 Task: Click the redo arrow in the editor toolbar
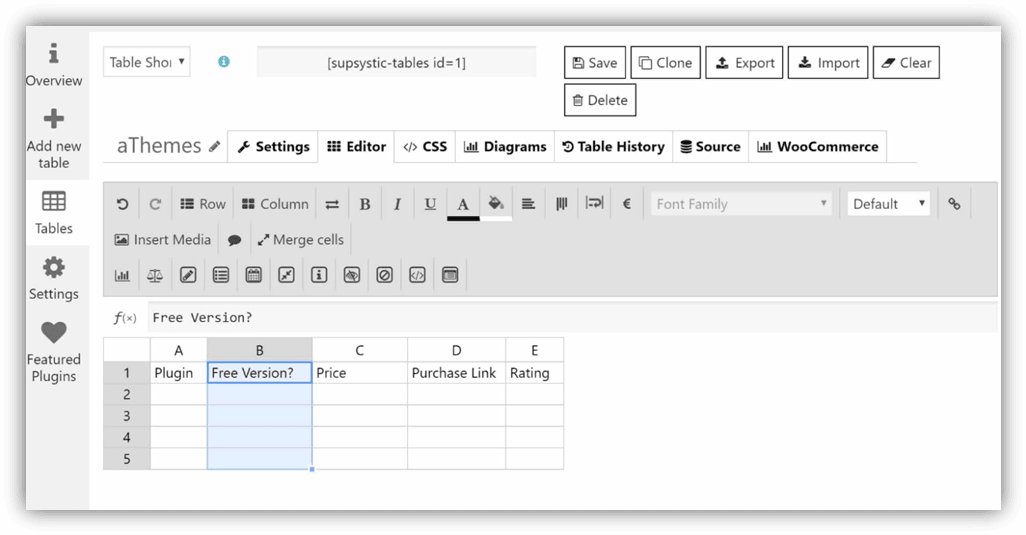pos(155,204)
